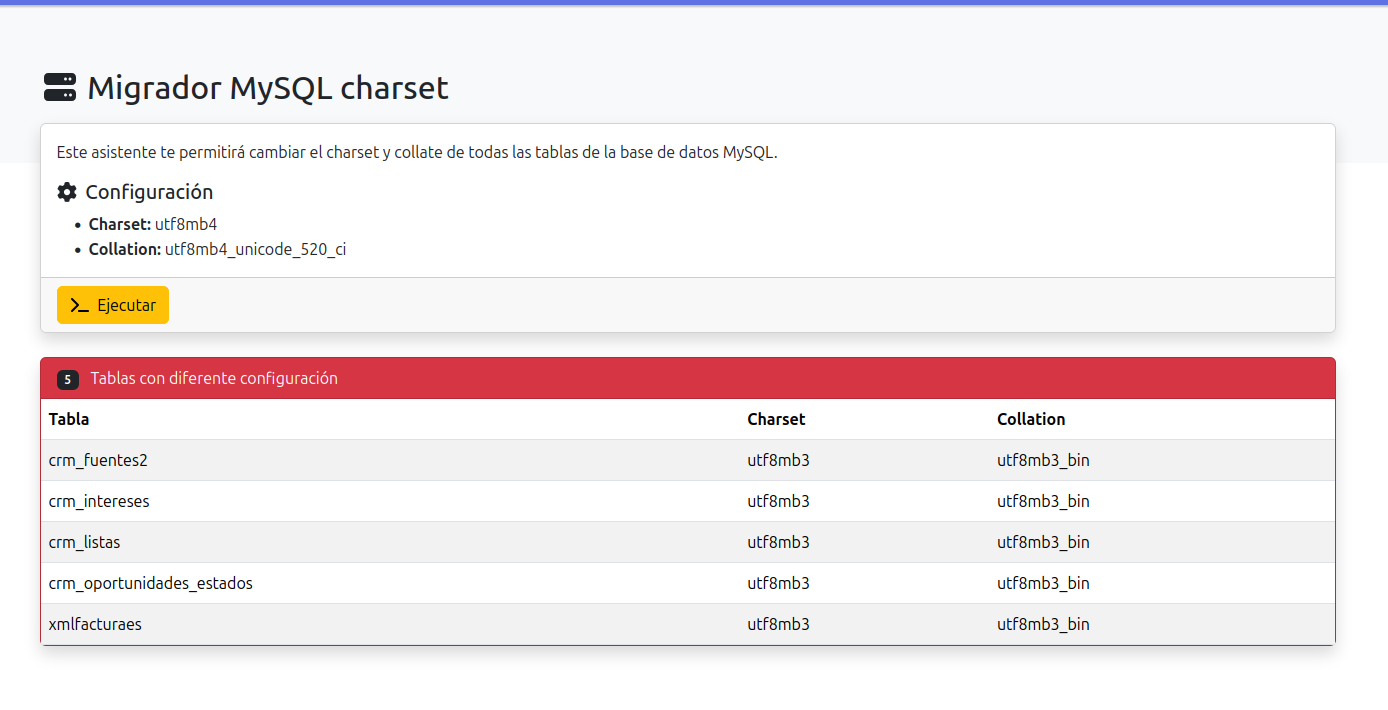The width and height of the screenshot is (1388, 710).
Task: Click the database server icon beside the title
Action: (x=60, y=87)
